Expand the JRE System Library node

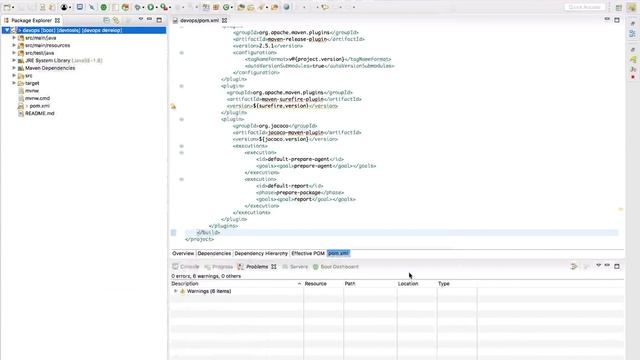click(14, 60)
